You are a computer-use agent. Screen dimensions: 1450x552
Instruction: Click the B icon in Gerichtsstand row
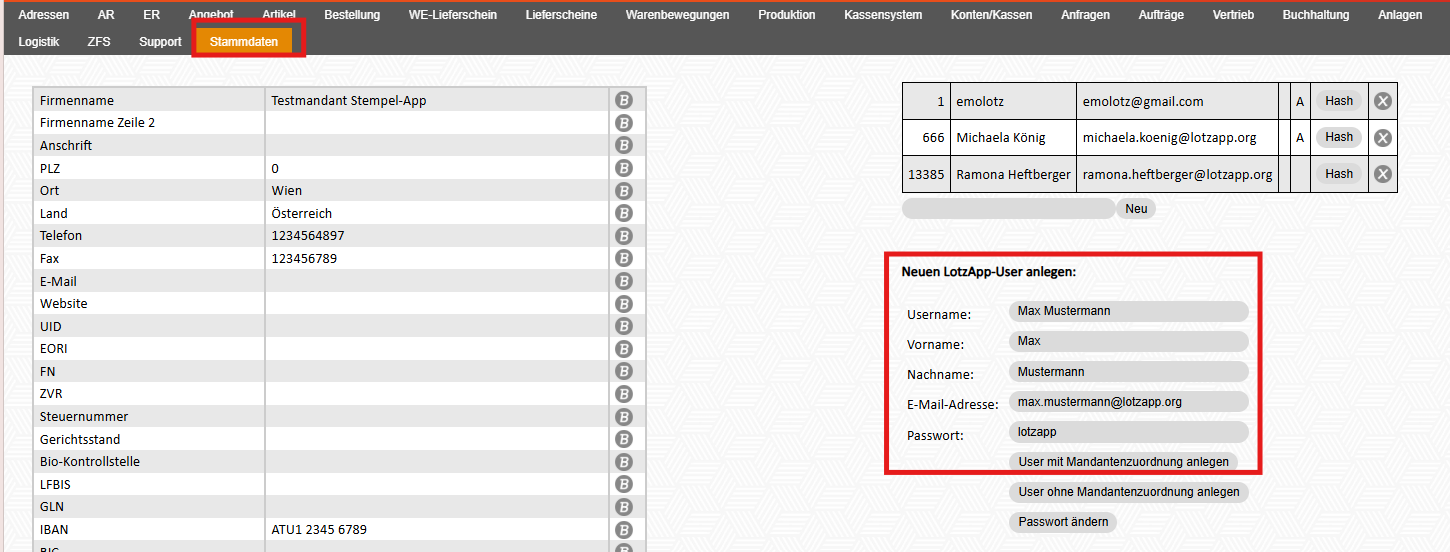pos(624,439)
